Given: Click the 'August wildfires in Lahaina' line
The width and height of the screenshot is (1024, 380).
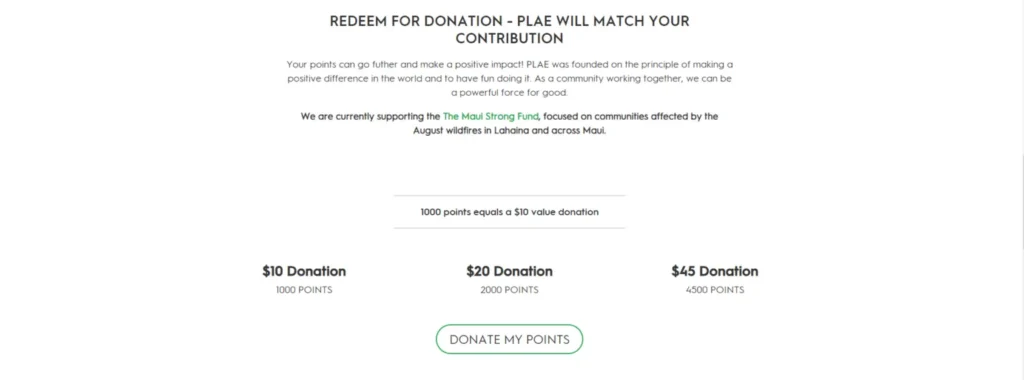Looking at the screenshot, I should [509, 130].
